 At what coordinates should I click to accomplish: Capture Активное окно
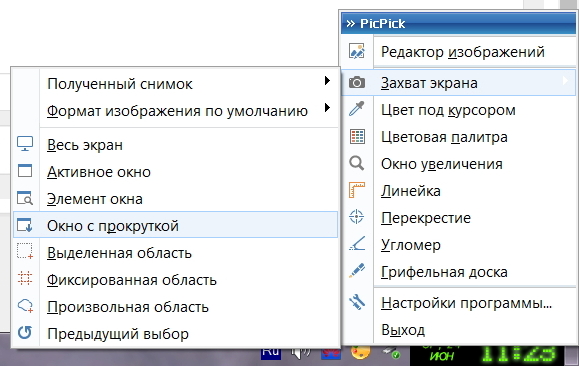point(175,172)
